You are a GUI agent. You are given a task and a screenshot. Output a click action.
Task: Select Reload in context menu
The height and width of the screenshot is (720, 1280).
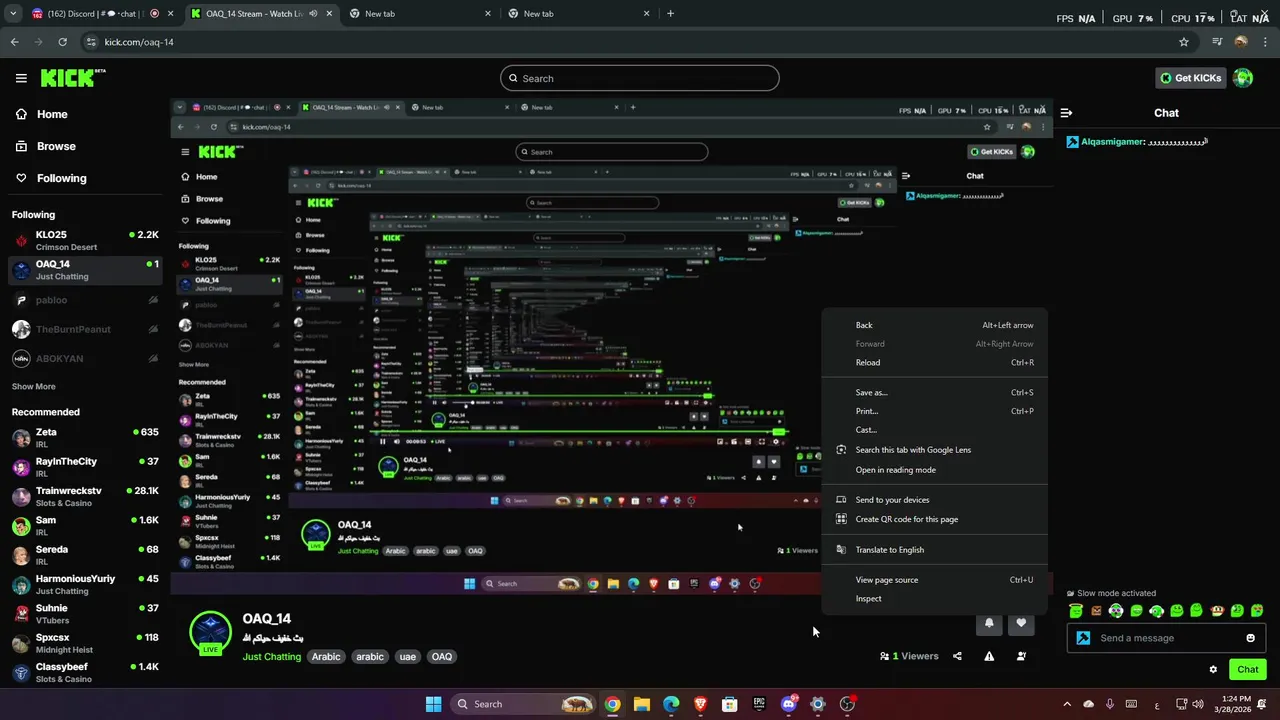point(935,363)
